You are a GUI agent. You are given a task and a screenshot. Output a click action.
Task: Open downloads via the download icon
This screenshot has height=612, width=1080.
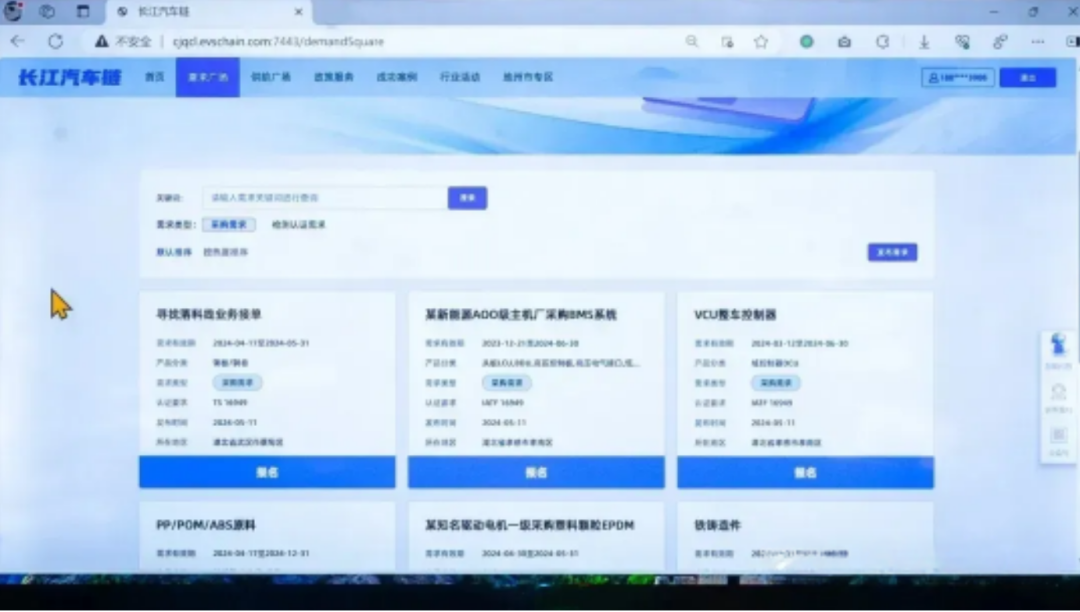(924, 42)
